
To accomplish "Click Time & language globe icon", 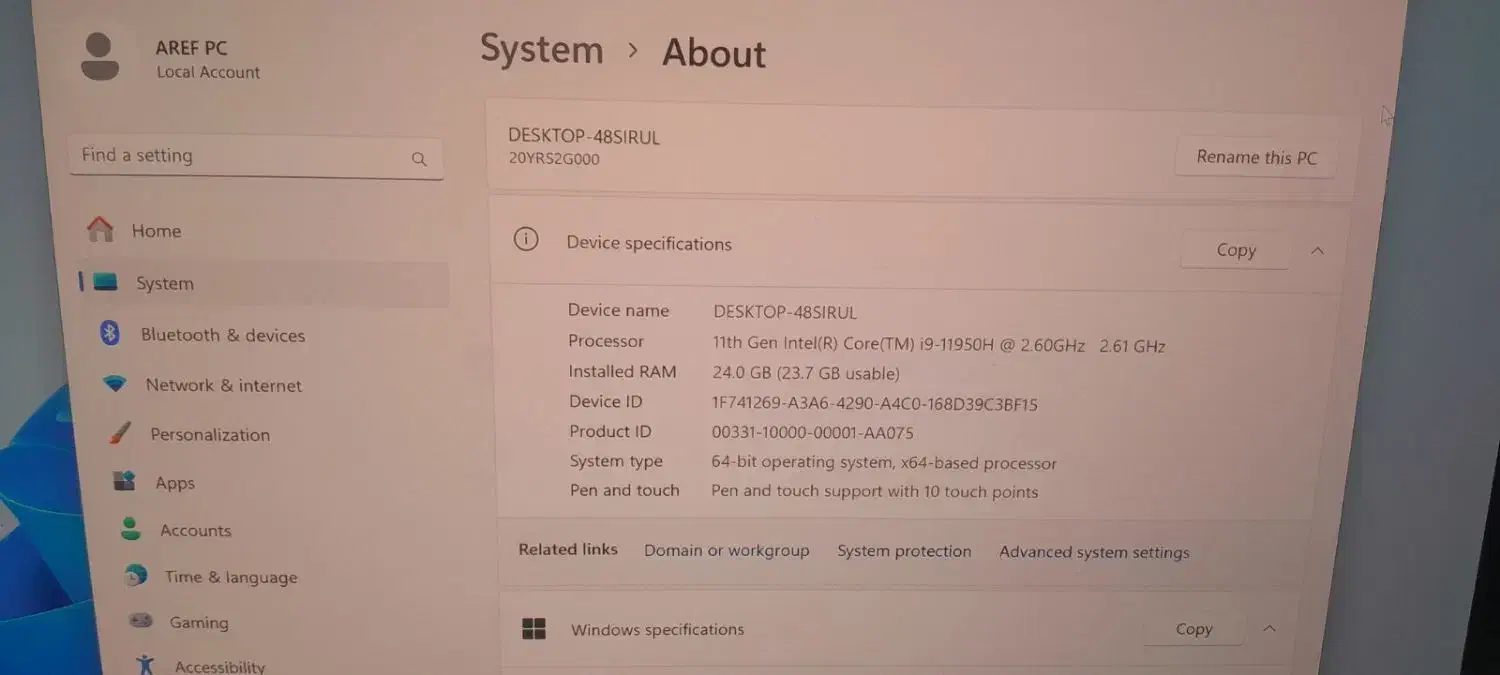I will click(x=136, y=576).
